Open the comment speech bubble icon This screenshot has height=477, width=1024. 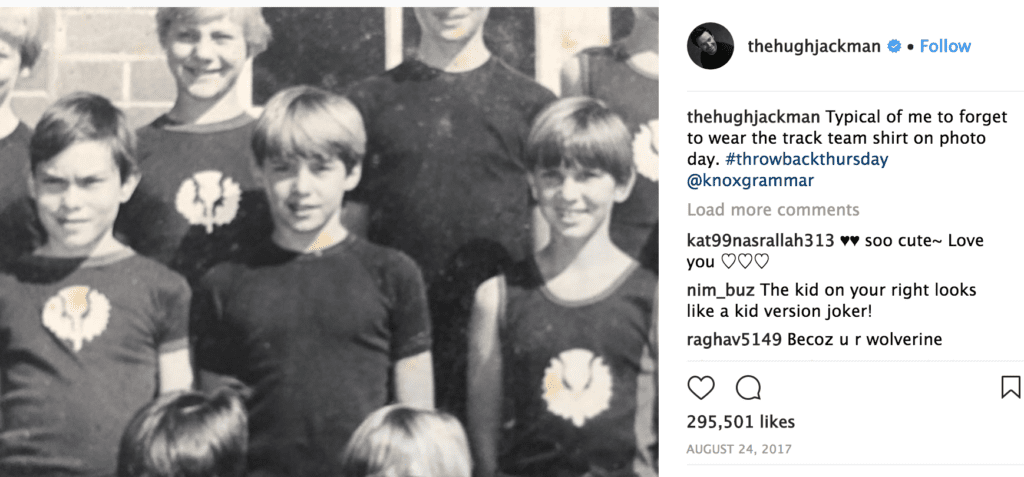pyautogui.click(x=748, y=387)
